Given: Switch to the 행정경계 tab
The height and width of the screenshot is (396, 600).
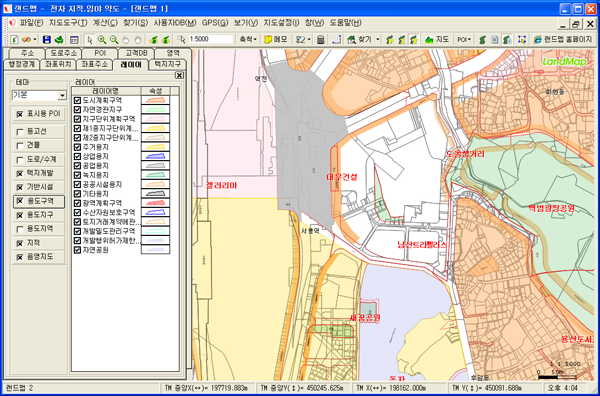Looking at the screenshot, I should click(21, 64).
